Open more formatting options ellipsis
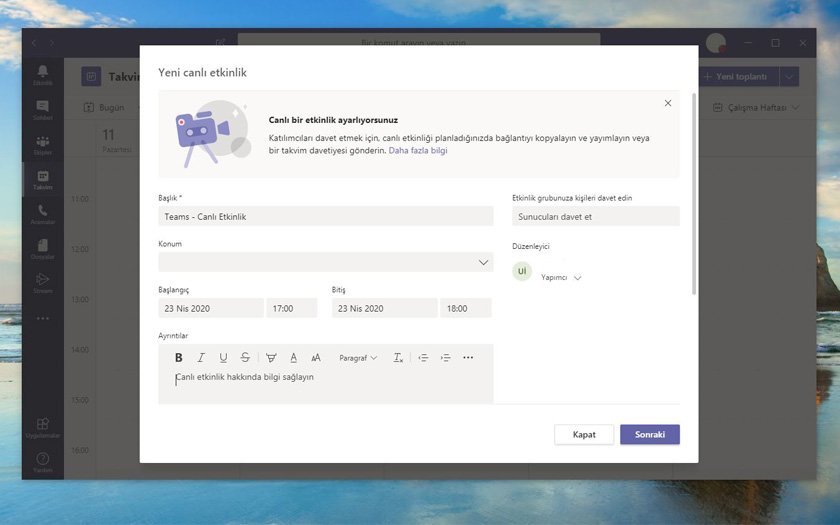840x525 pixels. click(468, 358)
